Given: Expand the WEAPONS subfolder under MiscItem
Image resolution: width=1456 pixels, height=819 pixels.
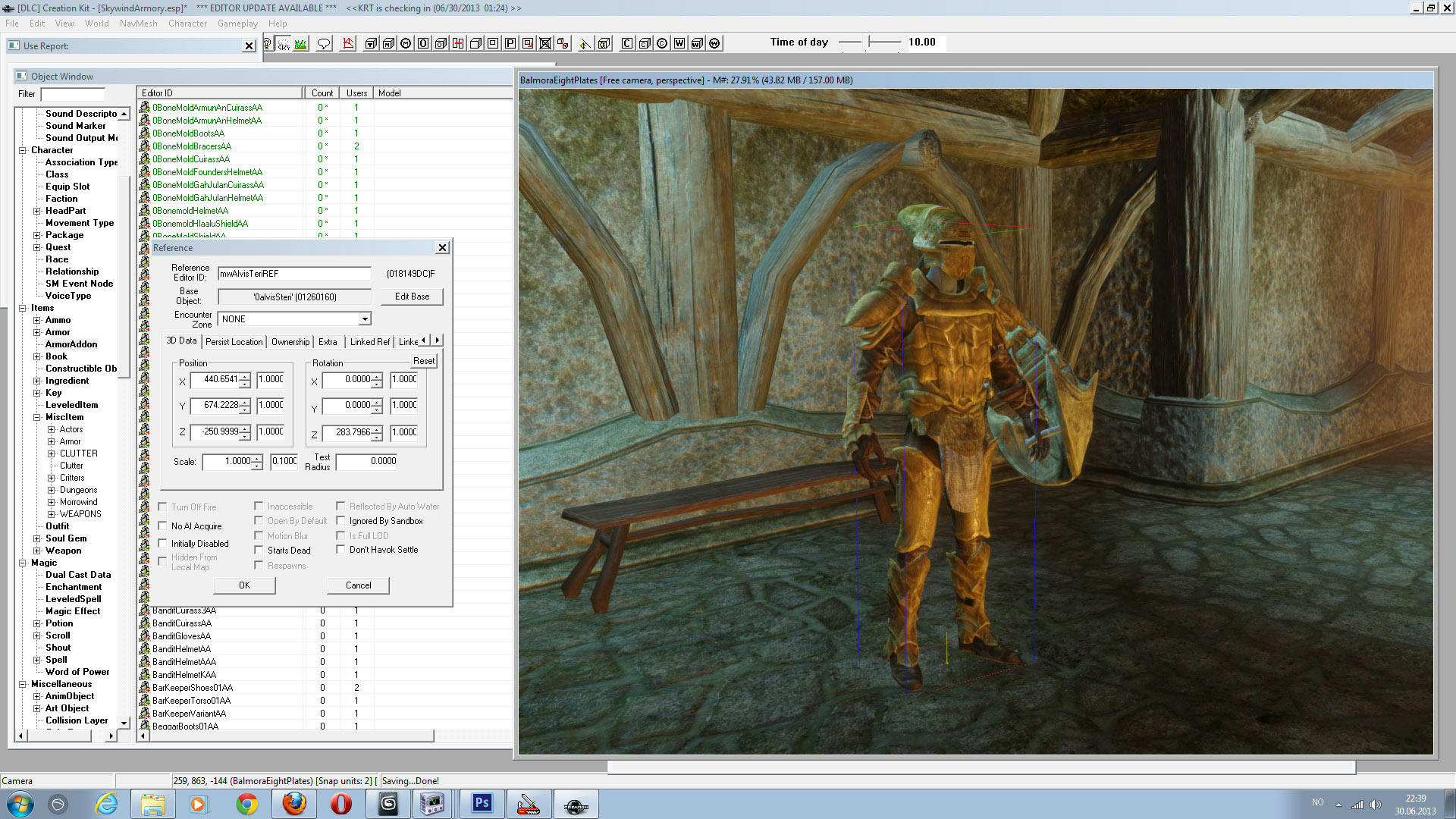Looking at the screenshot, I should point(51,514).
